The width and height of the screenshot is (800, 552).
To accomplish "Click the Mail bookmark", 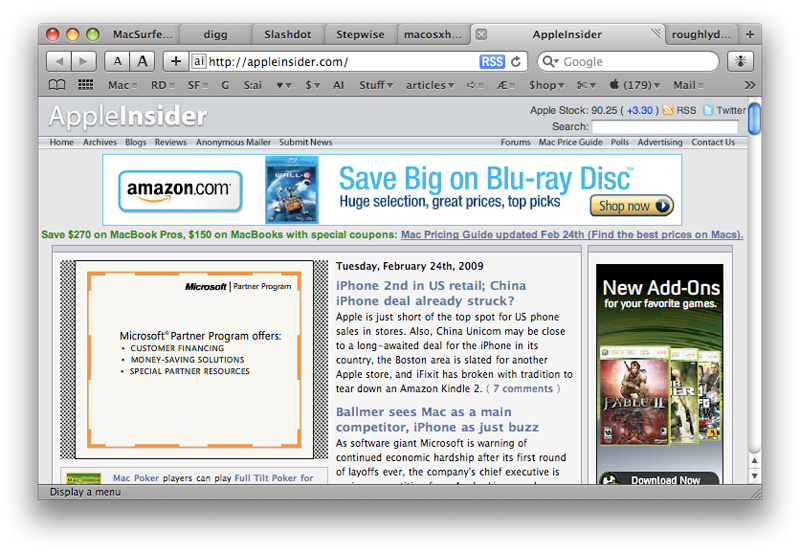I will tap(688, 85).
